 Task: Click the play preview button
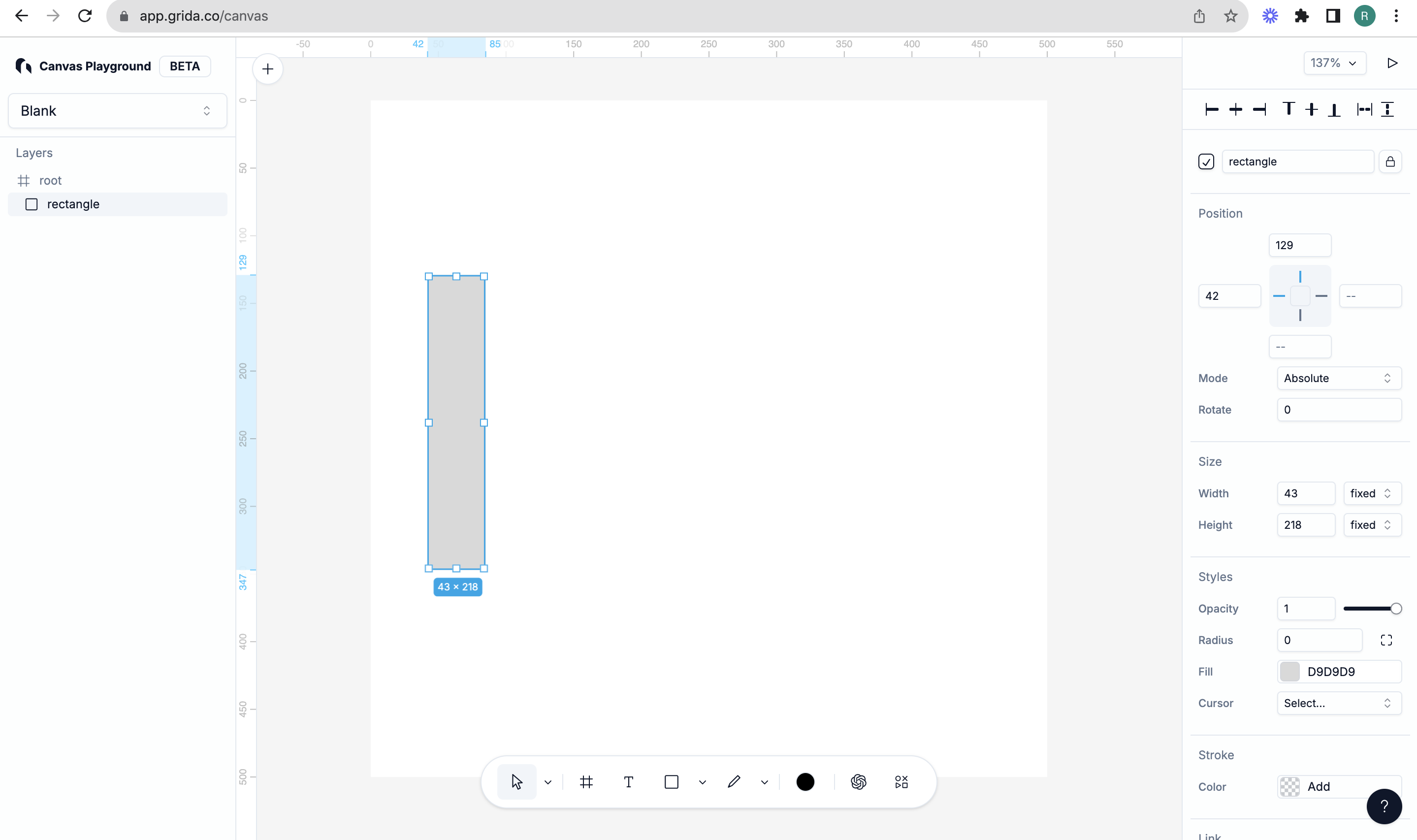tap(1392, 63)
